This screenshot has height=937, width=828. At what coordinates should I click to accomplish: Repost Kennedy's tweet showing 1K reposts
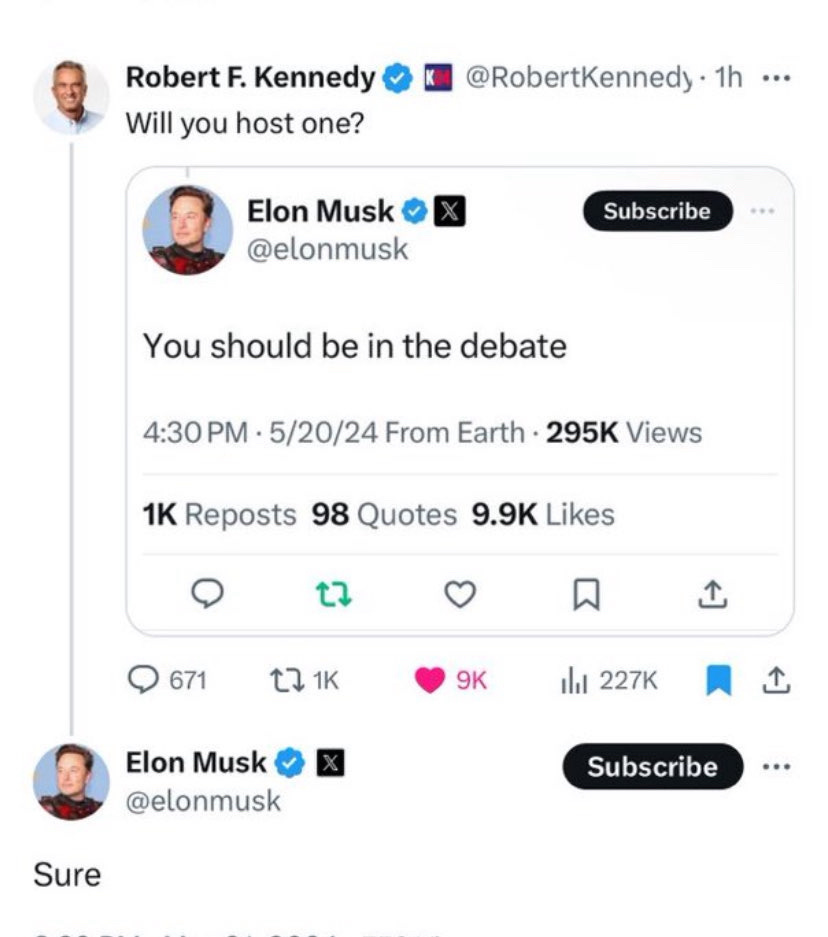282,680
